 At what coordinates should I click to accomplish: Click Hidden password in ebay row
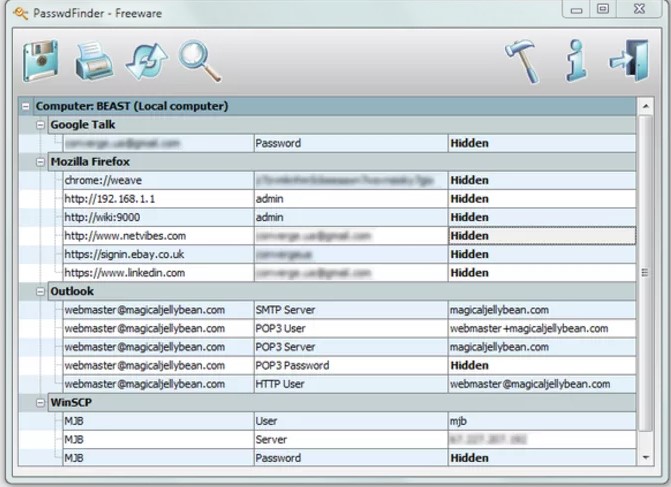tap(542, 255)
